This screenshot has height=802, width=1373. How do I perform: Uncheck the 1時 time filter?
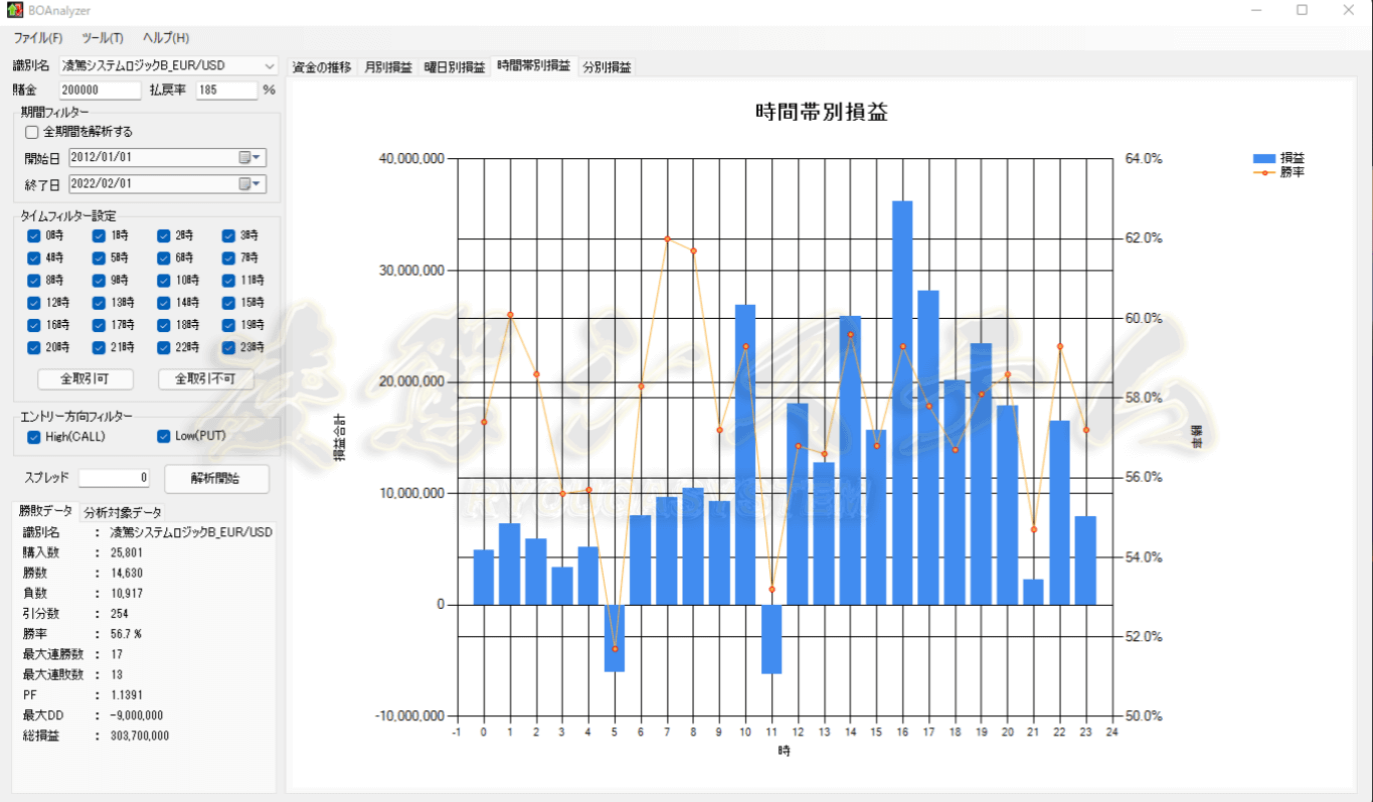click(x=99, y=236)
